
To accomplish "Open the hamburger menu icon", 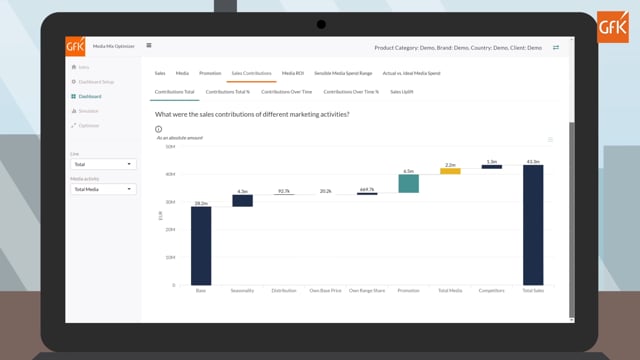I will coord(149,45).
